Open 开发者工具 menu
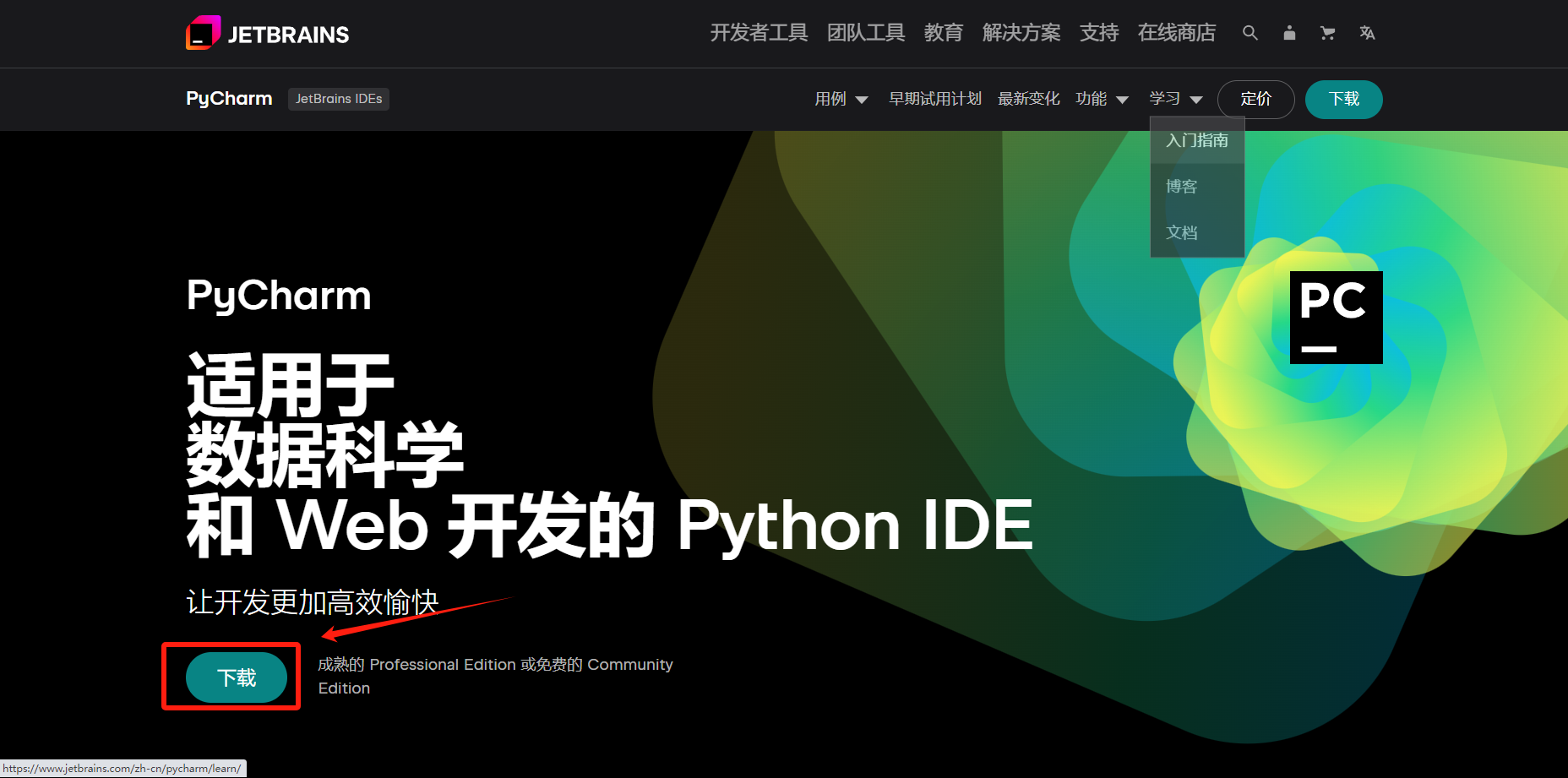The image size is (1568, 778). (x=759, y=33)
